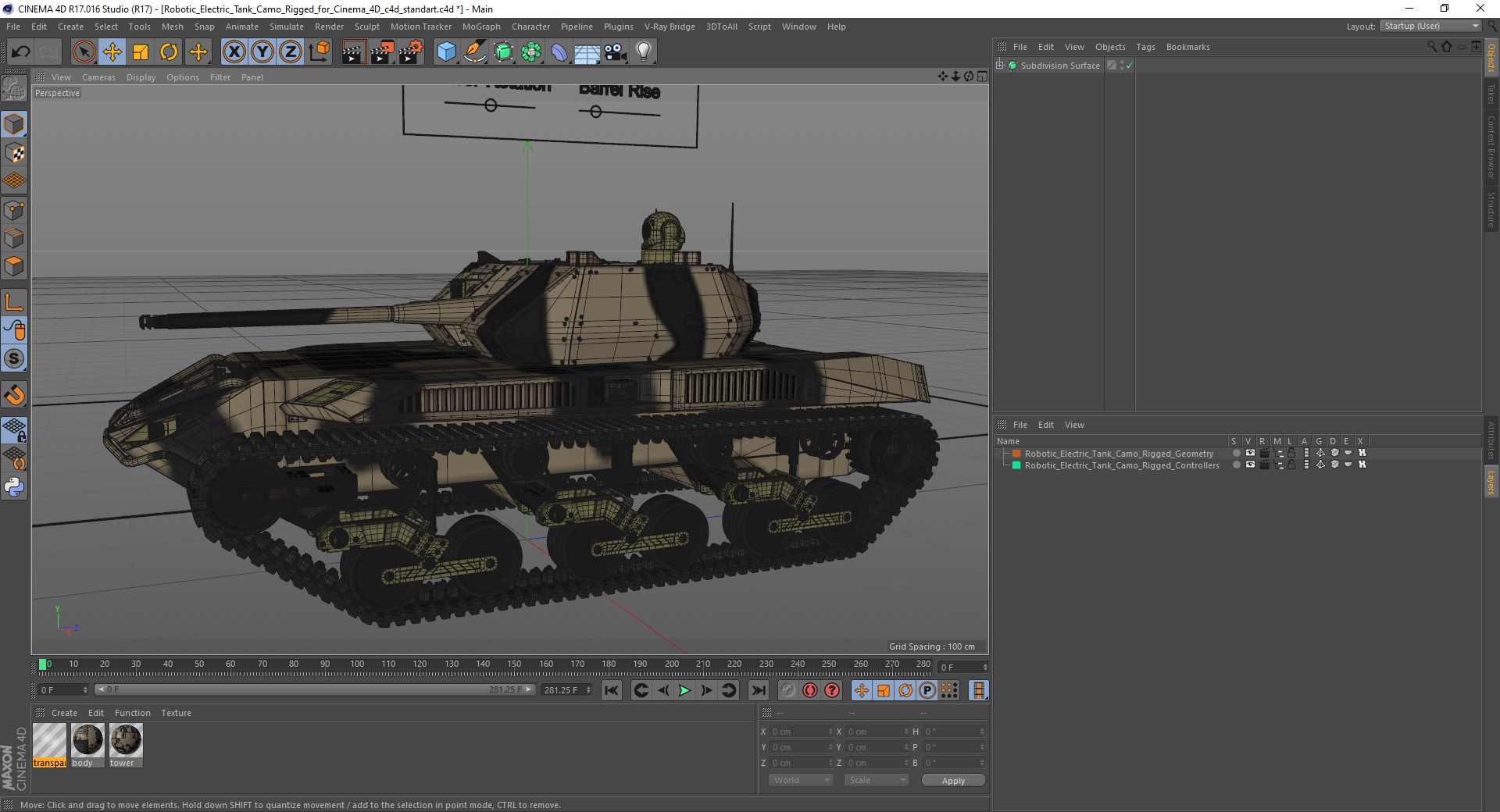1500x812 pixels.
Task: Open the Layers side tab
Action: pyautogui.click(x=1491, y=482)
